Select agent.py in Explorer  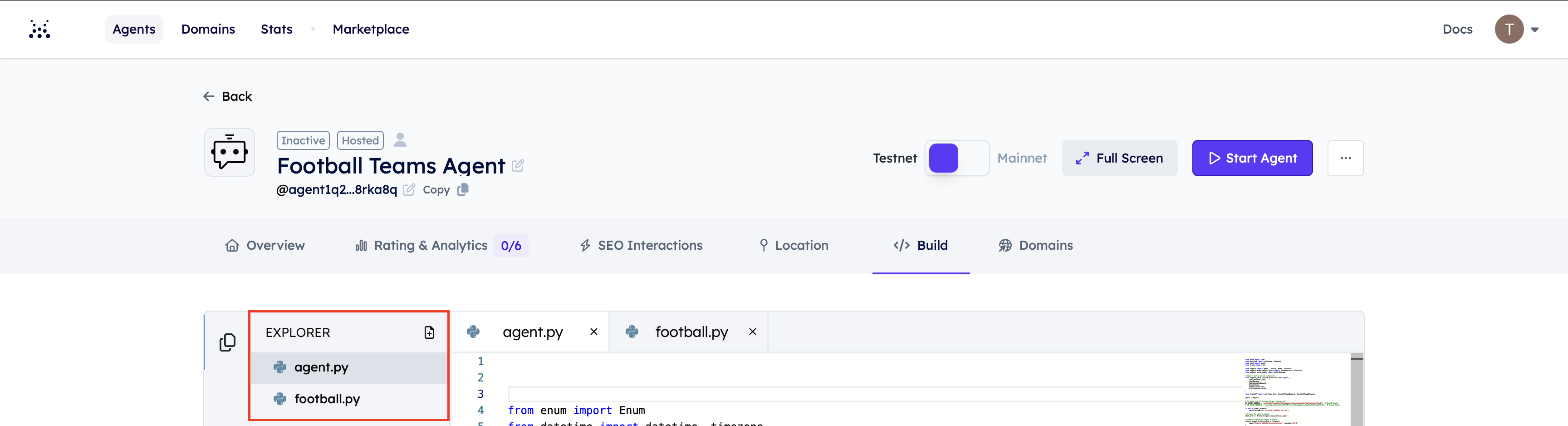349,367
